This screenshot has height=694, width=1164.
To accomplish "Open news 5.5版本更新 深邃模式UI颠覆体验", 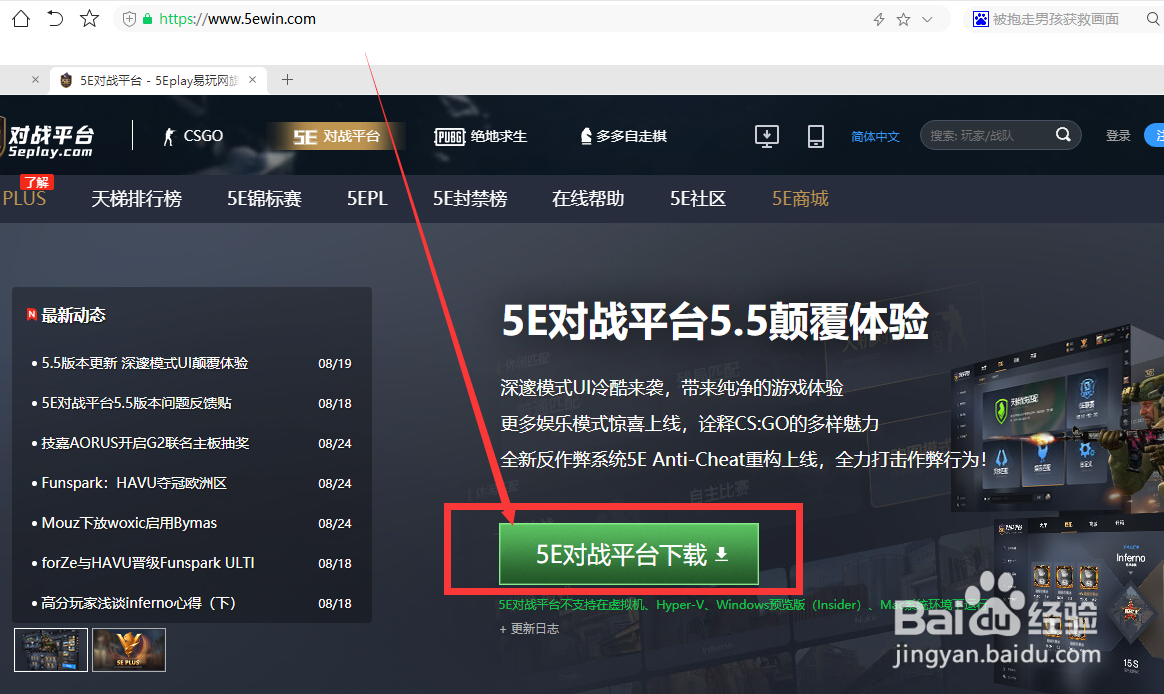I will point(145,364).
